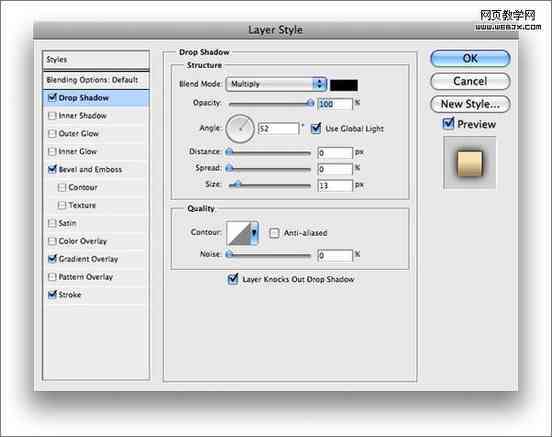
Task: Uncheck the Drop Shadow checkbox
Action: [x=52, y=97]
